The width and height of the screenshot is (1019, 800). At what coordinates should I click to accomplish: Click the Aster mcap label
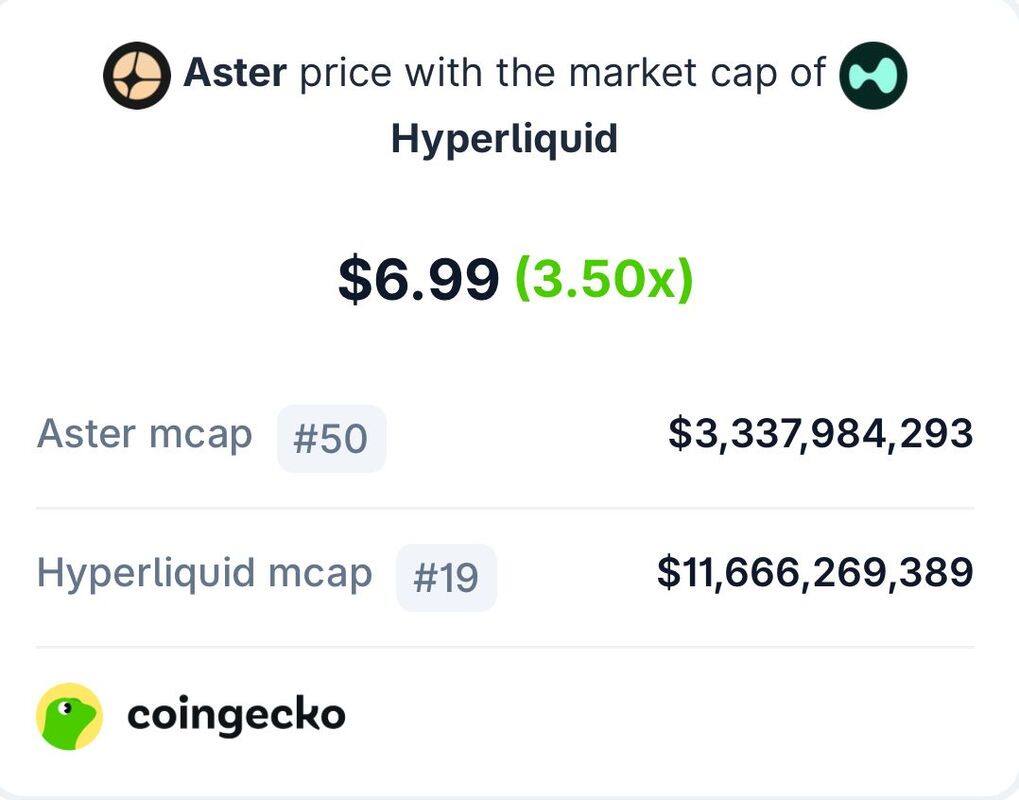point(144,434)
